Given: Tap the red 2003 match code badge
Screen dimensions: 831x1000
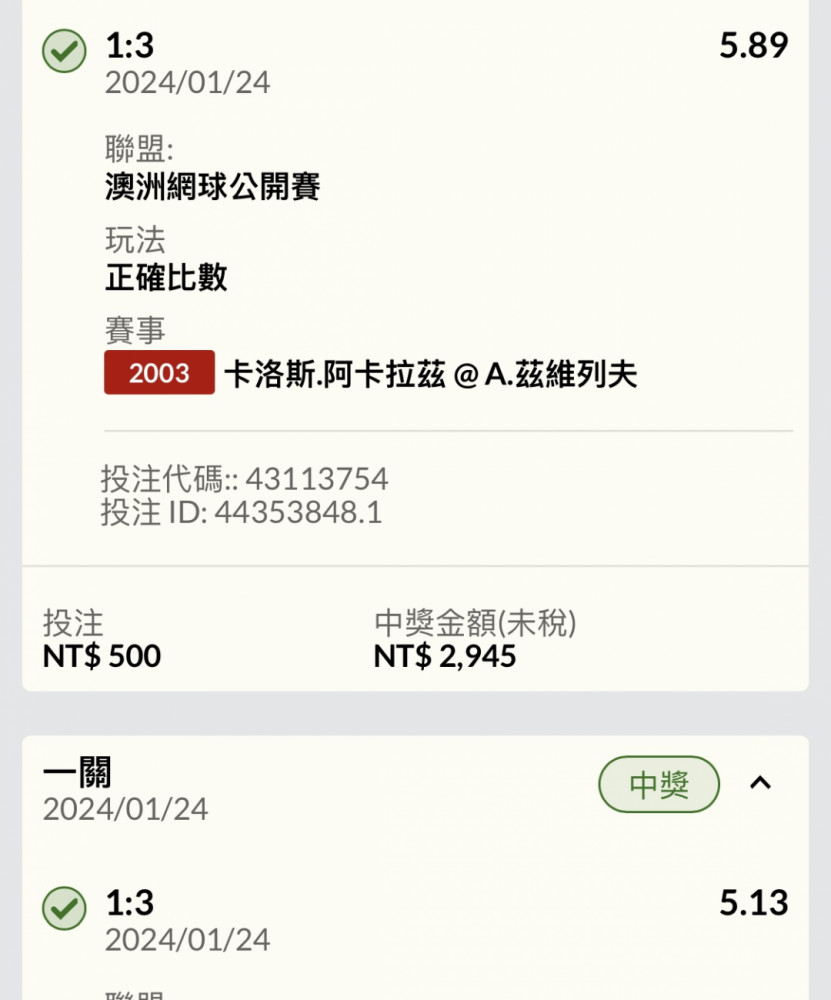Looking at the screenshot, I should [159, 372].
